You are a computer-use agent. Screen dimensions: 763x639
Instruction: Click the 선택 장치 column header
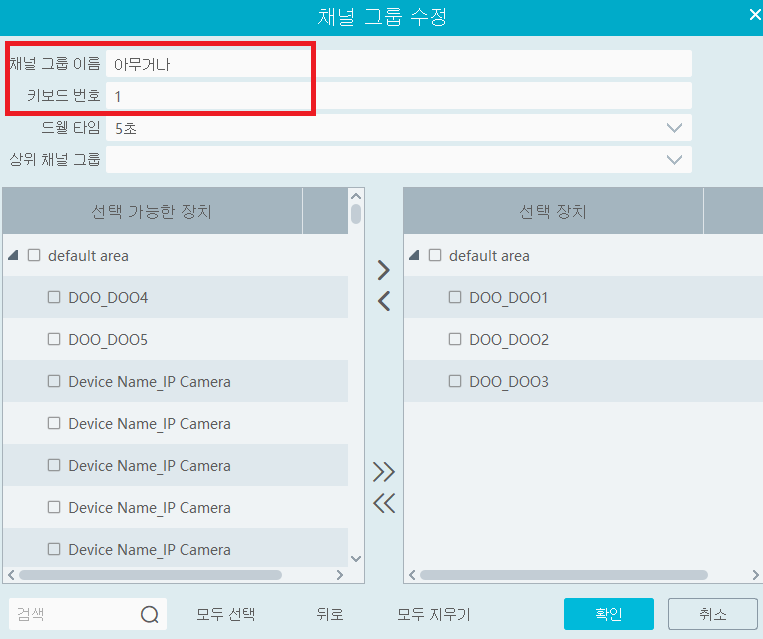click(x=552, y=212)
